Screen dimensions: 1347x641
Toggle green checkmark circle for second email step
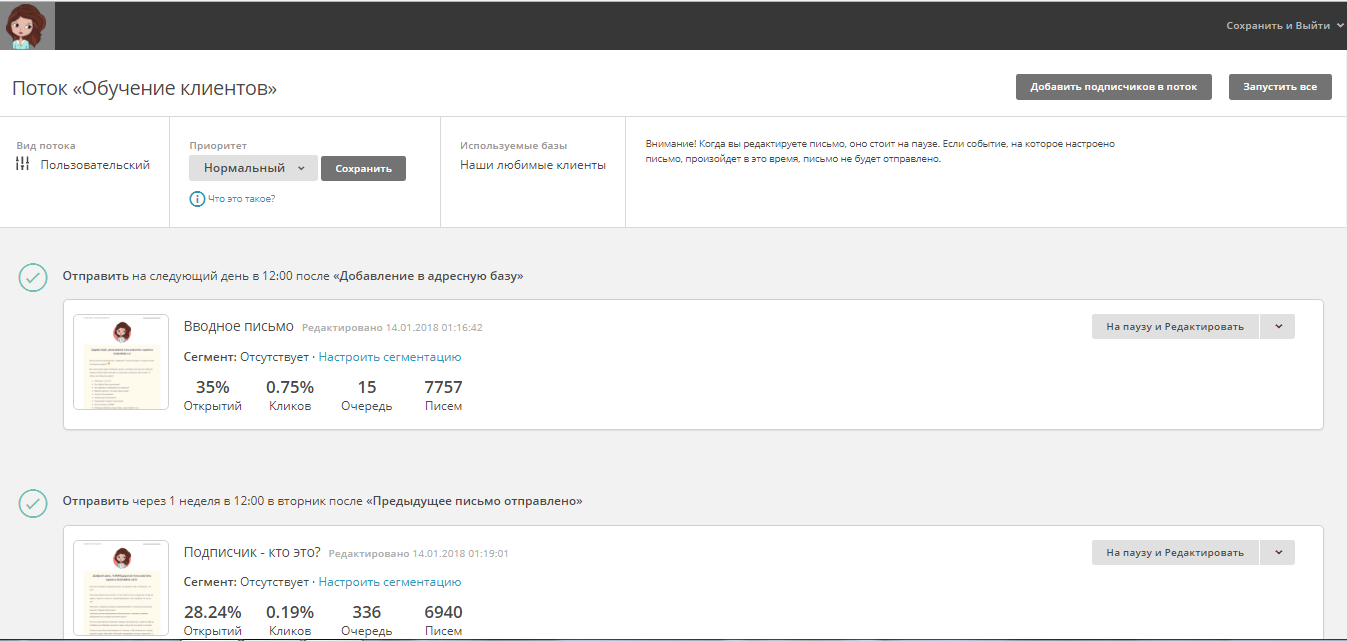pos(33,502)
